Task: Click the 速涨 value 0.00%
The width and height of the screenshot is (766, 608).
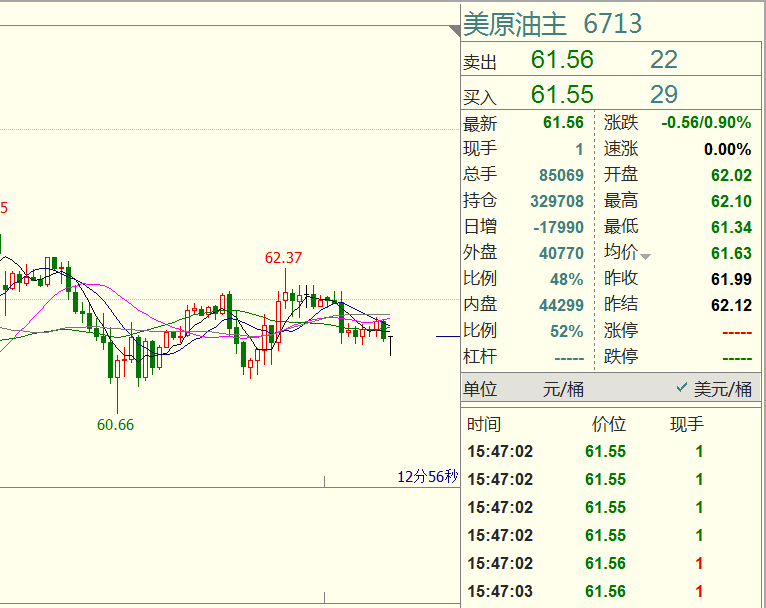Action: click(x=727, y=149)
